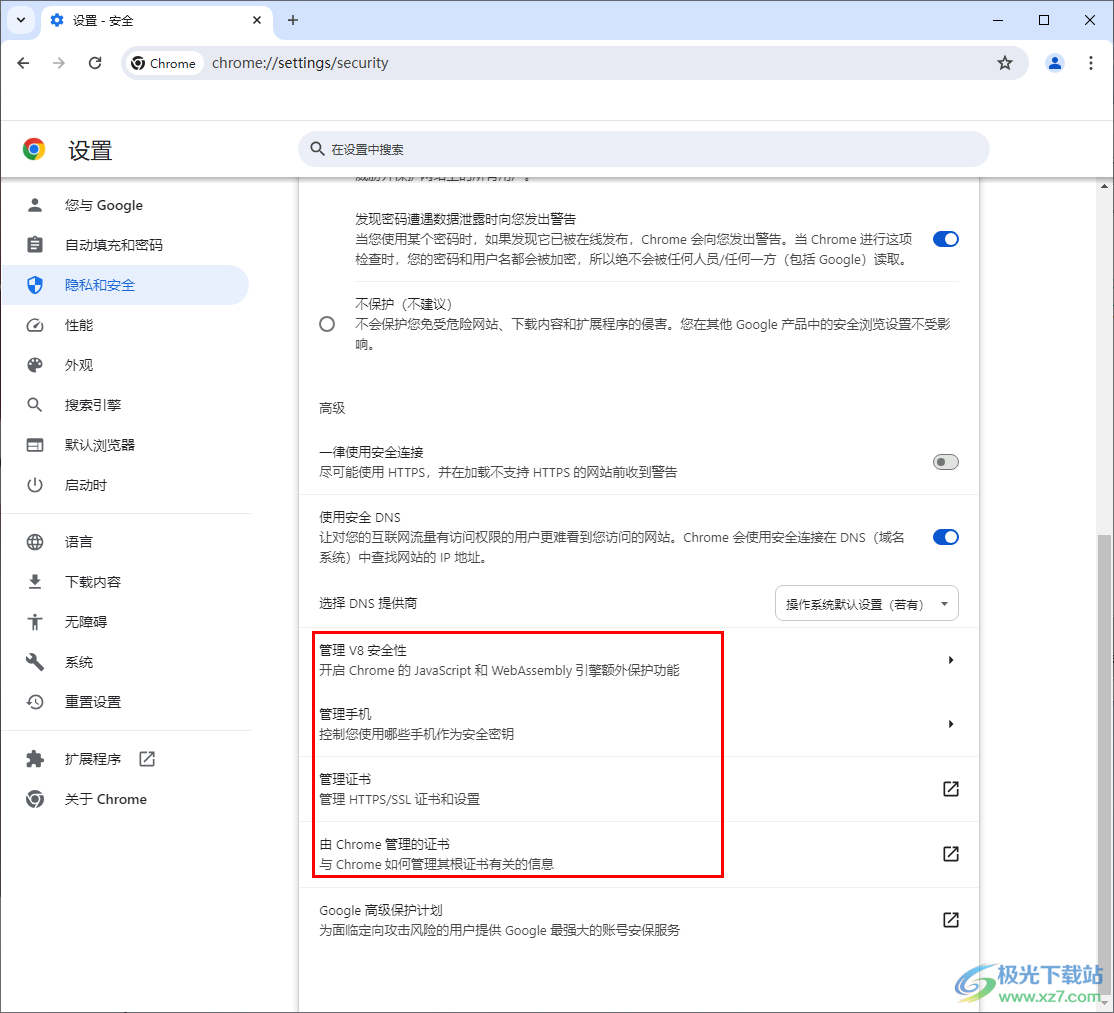This screenshot has height=1013, width=1114.
Task: Click the 性能 gauge icon
Action: pyautogui.click(x=35, y=325)
